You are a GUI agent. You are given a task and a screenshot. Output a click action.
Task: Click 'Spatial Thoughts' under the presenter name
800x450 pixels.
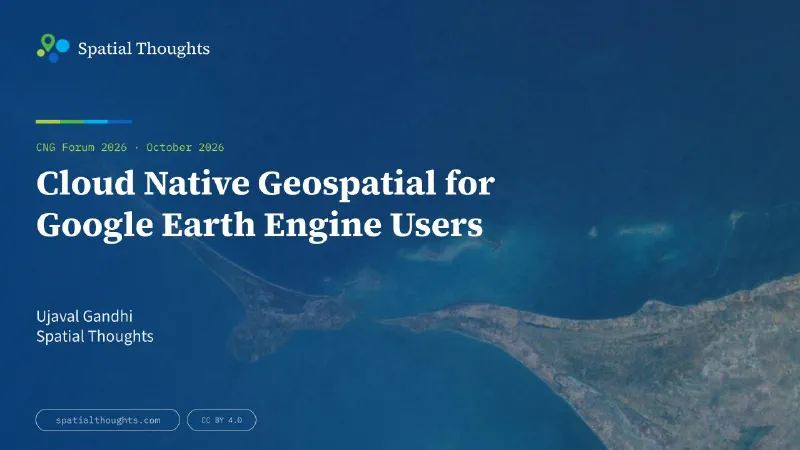94,337
